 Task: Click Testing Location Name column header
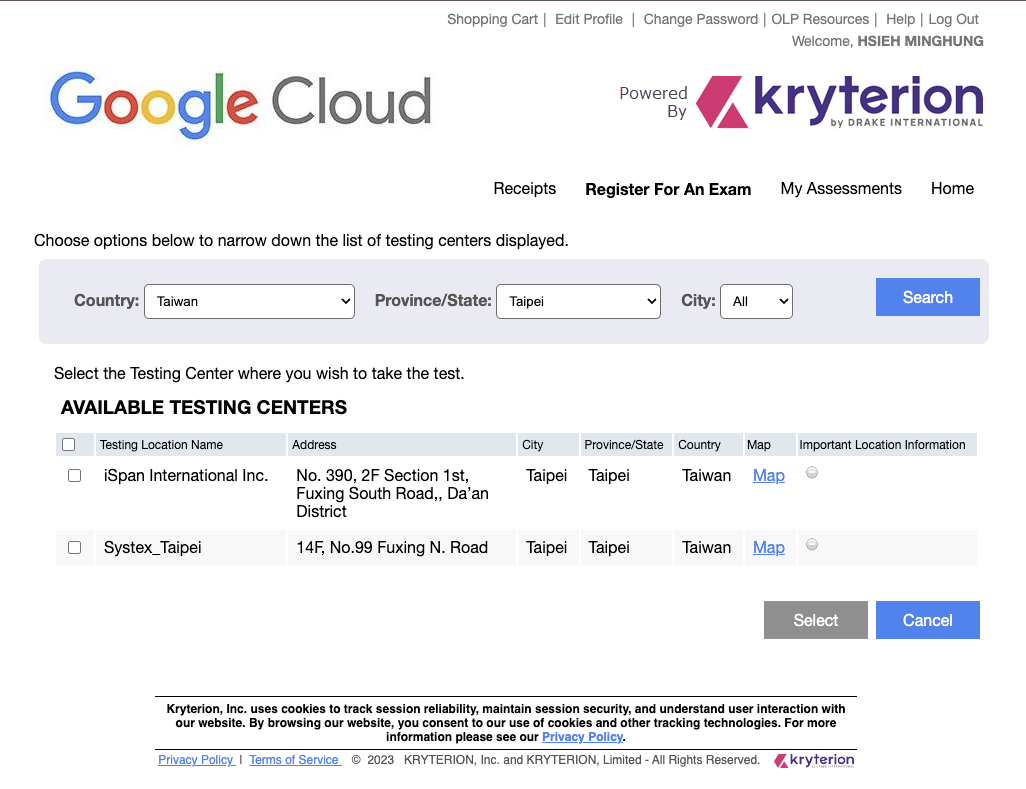(x=190, y=445)
